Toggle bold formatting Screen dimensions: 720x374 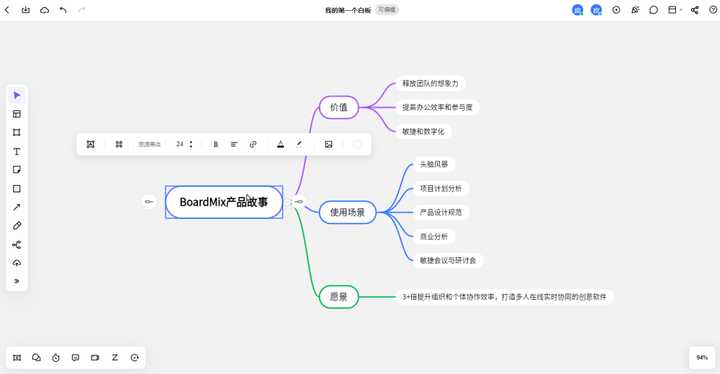[x=215, y=144]
